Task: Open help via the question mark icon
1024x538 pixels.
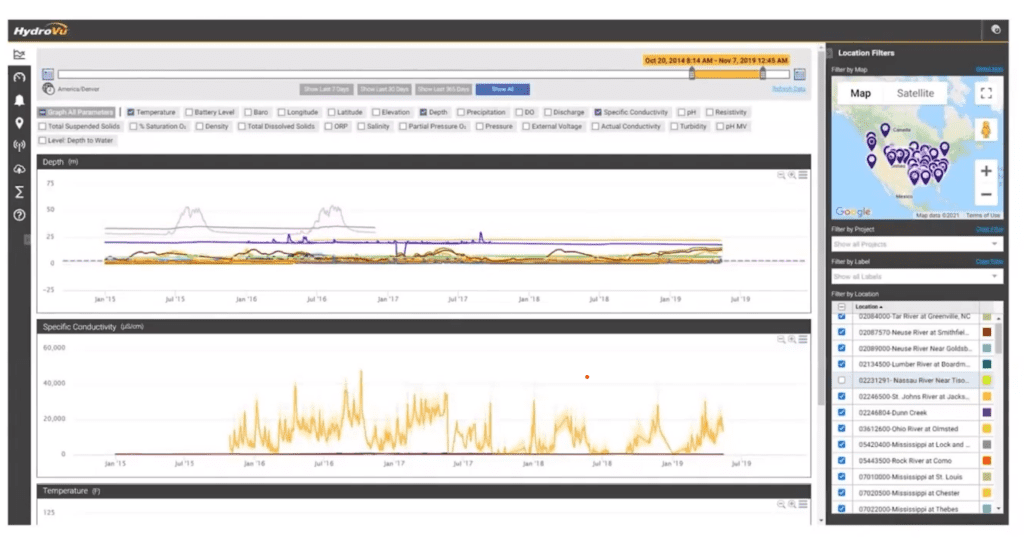Action: tap(19, 215)
